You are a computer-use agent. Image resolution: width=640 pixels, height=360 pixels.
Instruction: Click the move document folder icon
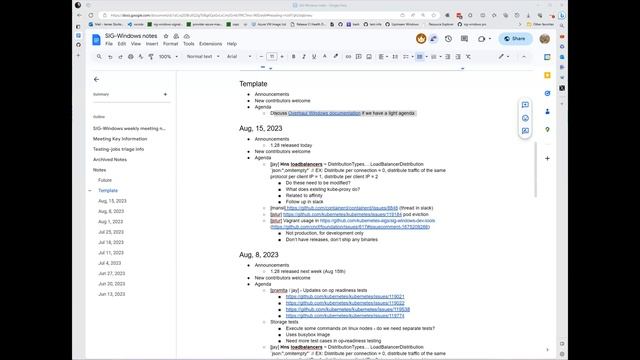coord(176,36)
